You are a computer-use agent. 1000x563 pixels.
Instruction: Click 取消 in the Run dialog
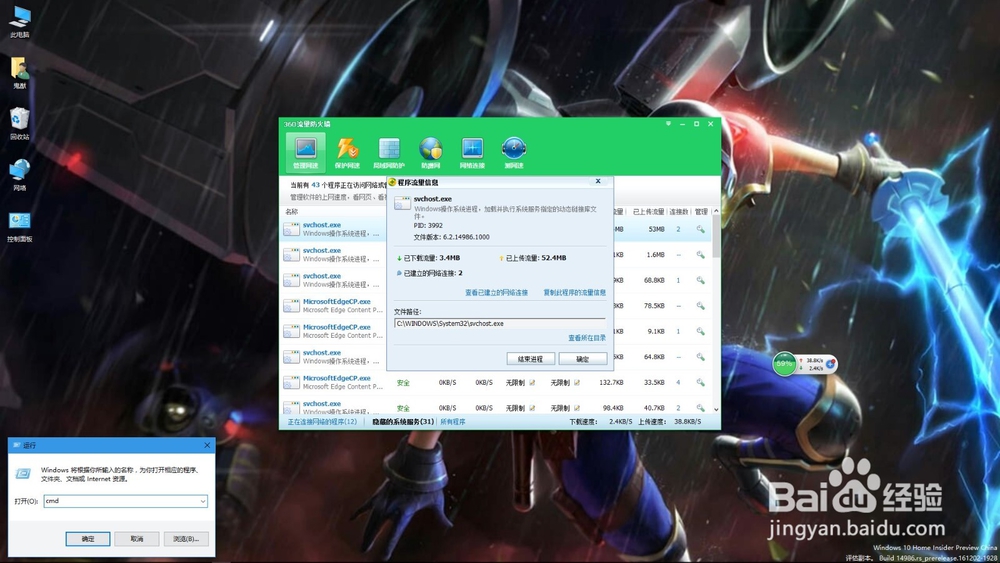pyautogui.click(x=136, y=539)
